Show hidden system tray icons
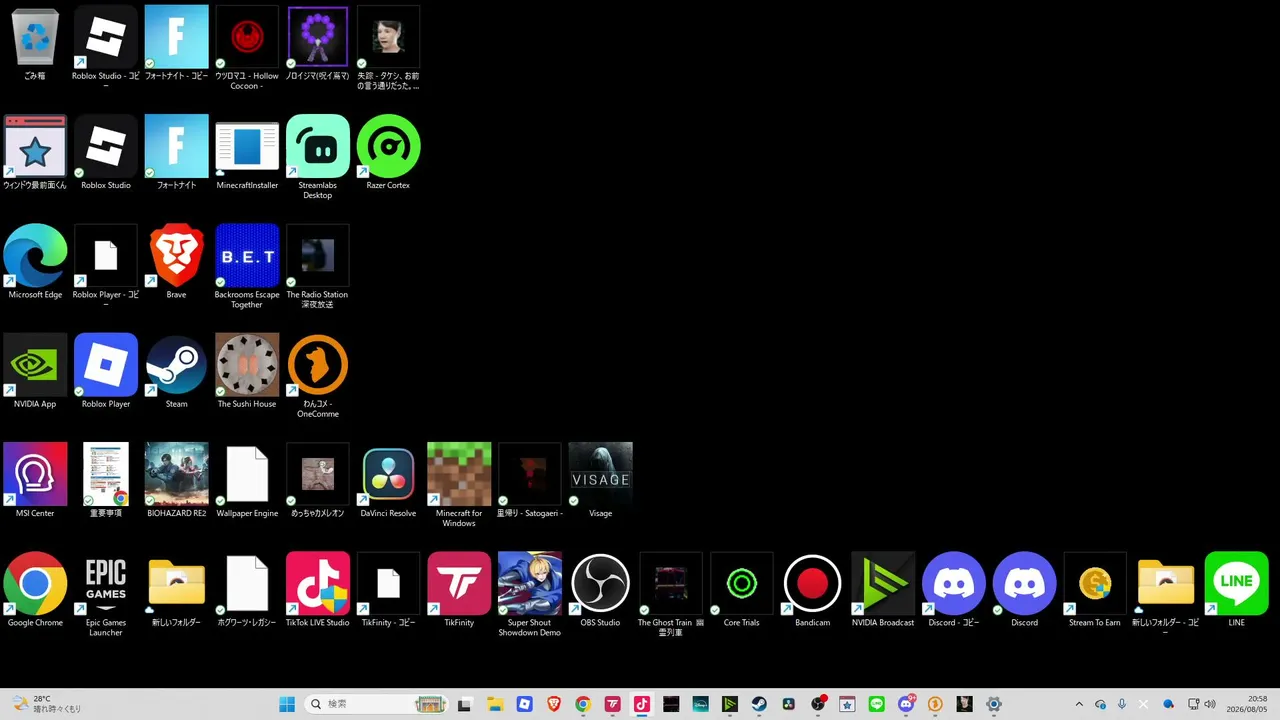 pyautogui.click(x=1079, y=704)
